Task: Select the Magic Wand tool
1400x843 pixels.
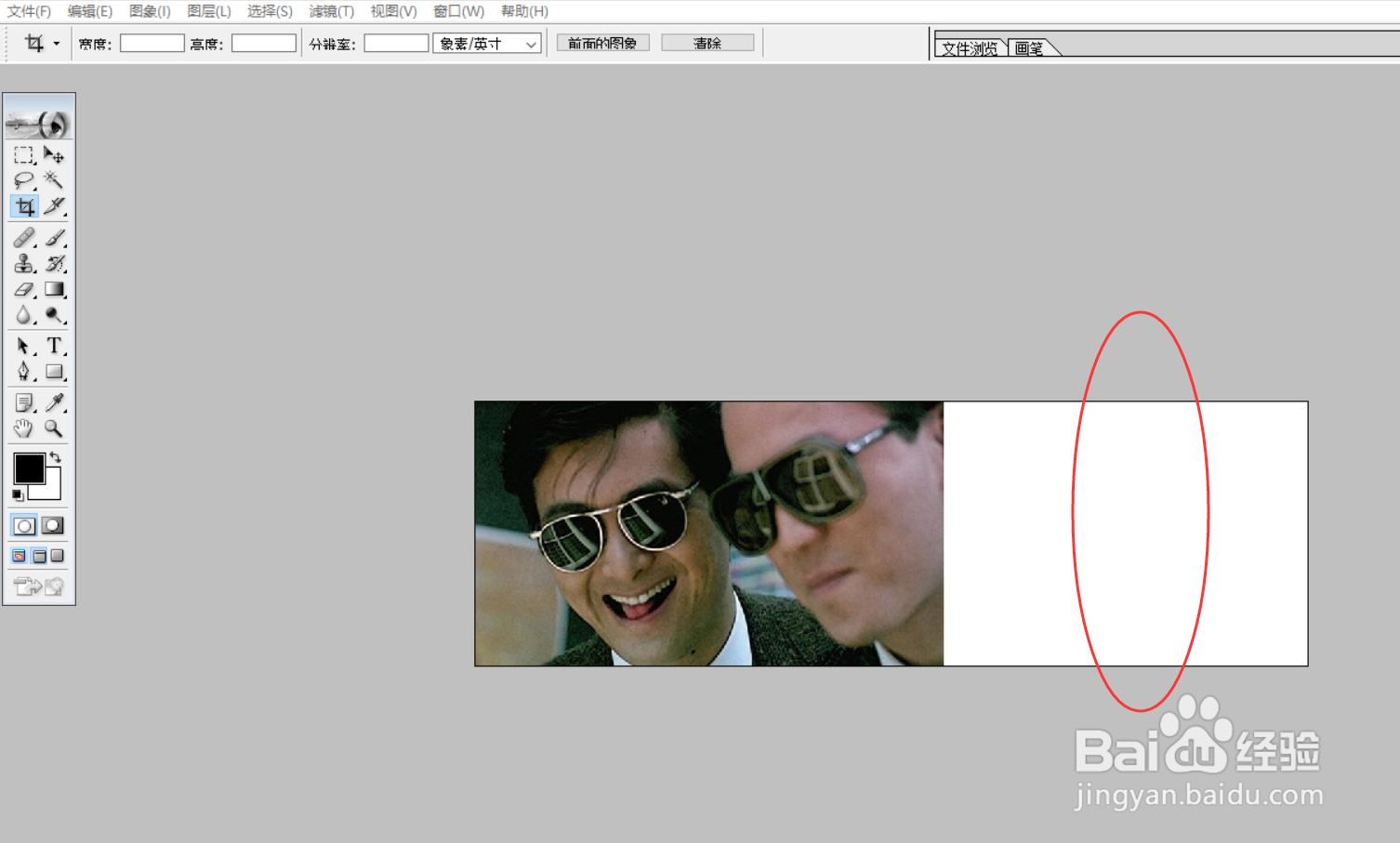Action: (x=54, y=180)
